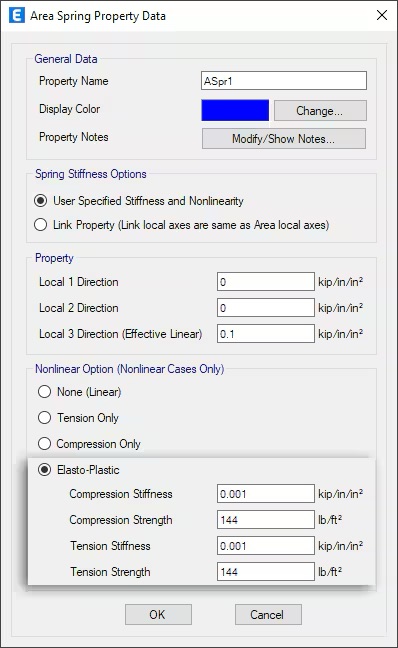Click the ETABS application icon in title bar

17,16
